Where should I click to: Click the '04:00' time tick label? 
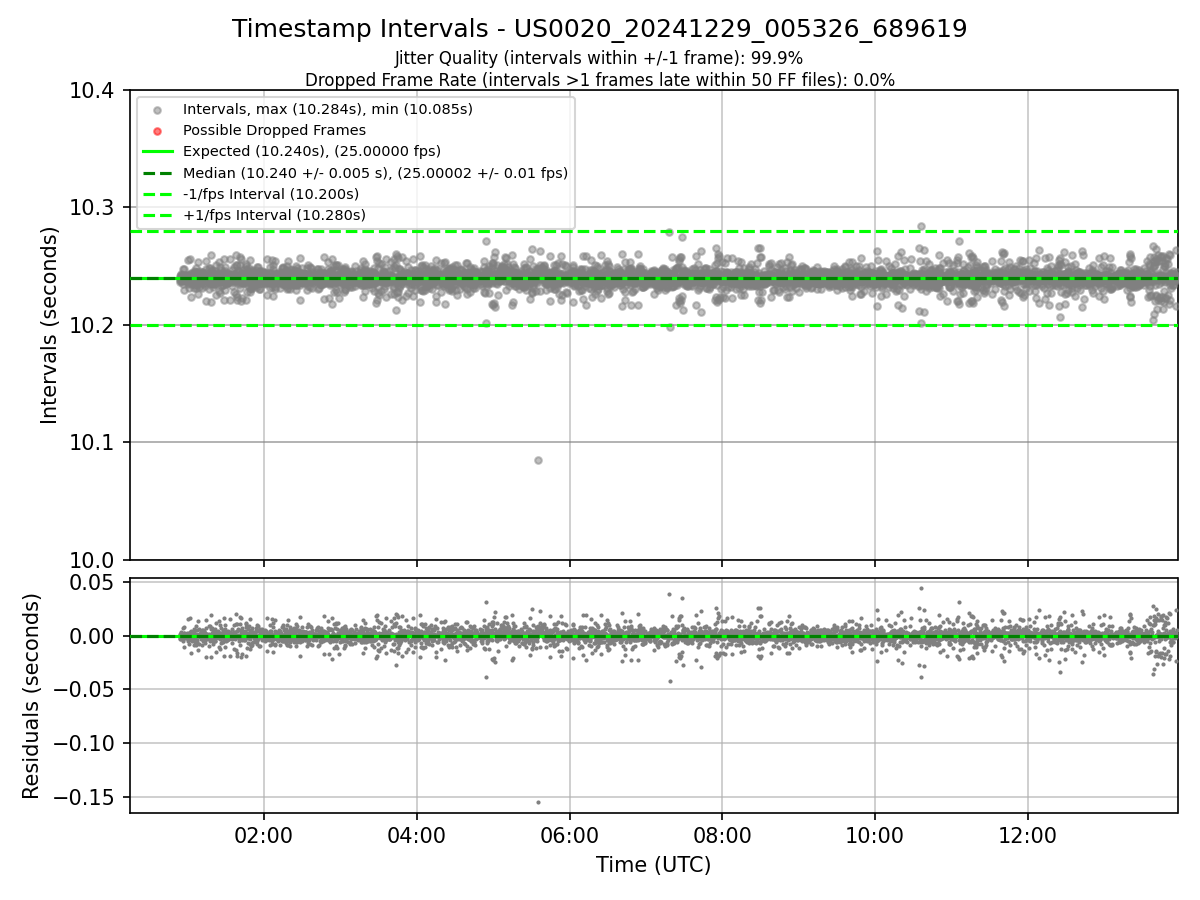point(417,835)
